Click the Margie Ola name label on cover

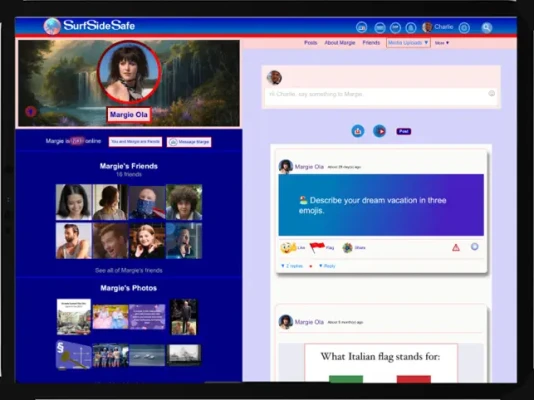click(129, 115)
